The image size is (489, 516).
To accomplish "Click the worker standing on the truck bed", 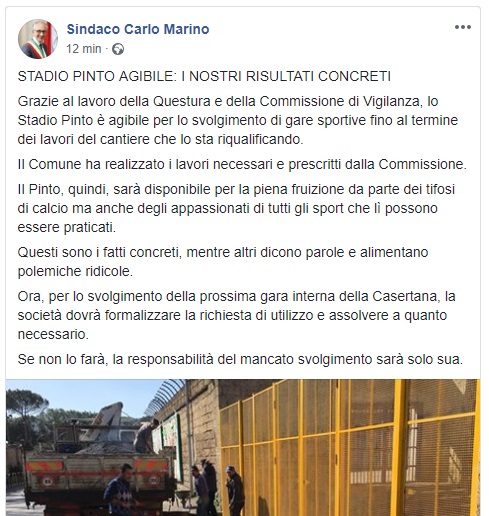I will click(146, 435).
